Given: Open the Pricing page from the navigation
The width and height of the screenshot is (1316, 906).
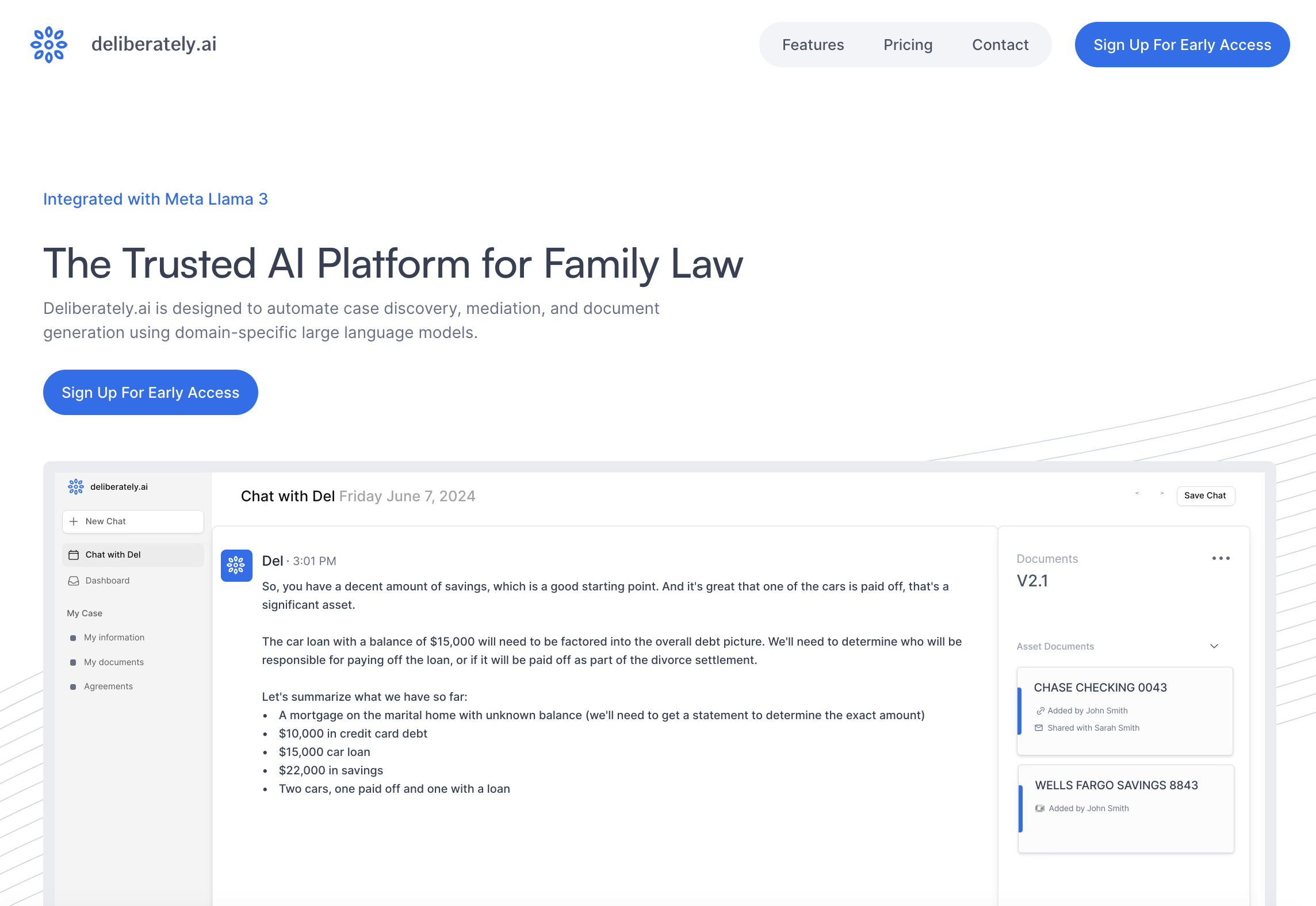Looking at the screenshot, I should click(908, 44).
